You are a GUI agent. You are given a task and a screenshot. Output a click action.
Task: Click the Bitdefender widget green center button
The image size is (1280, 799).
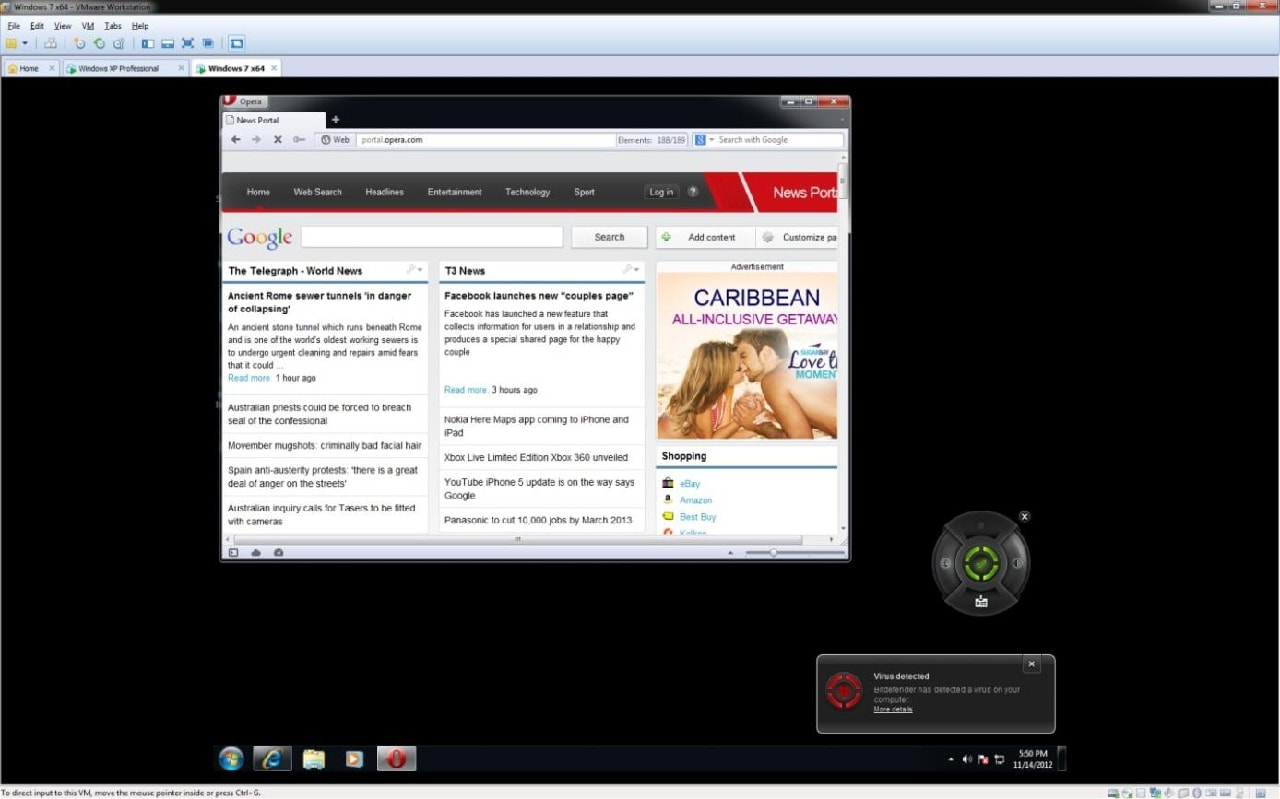click(x=981, y=563)
